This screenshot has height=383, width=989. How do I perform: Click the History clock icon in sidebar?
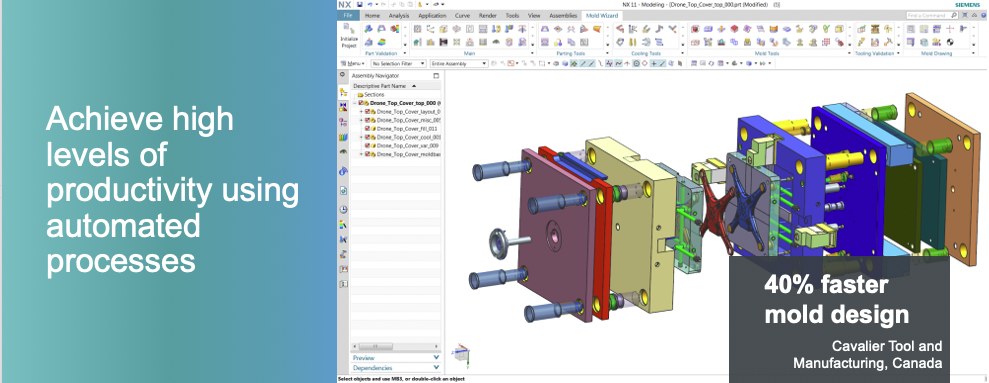(343, 209)
